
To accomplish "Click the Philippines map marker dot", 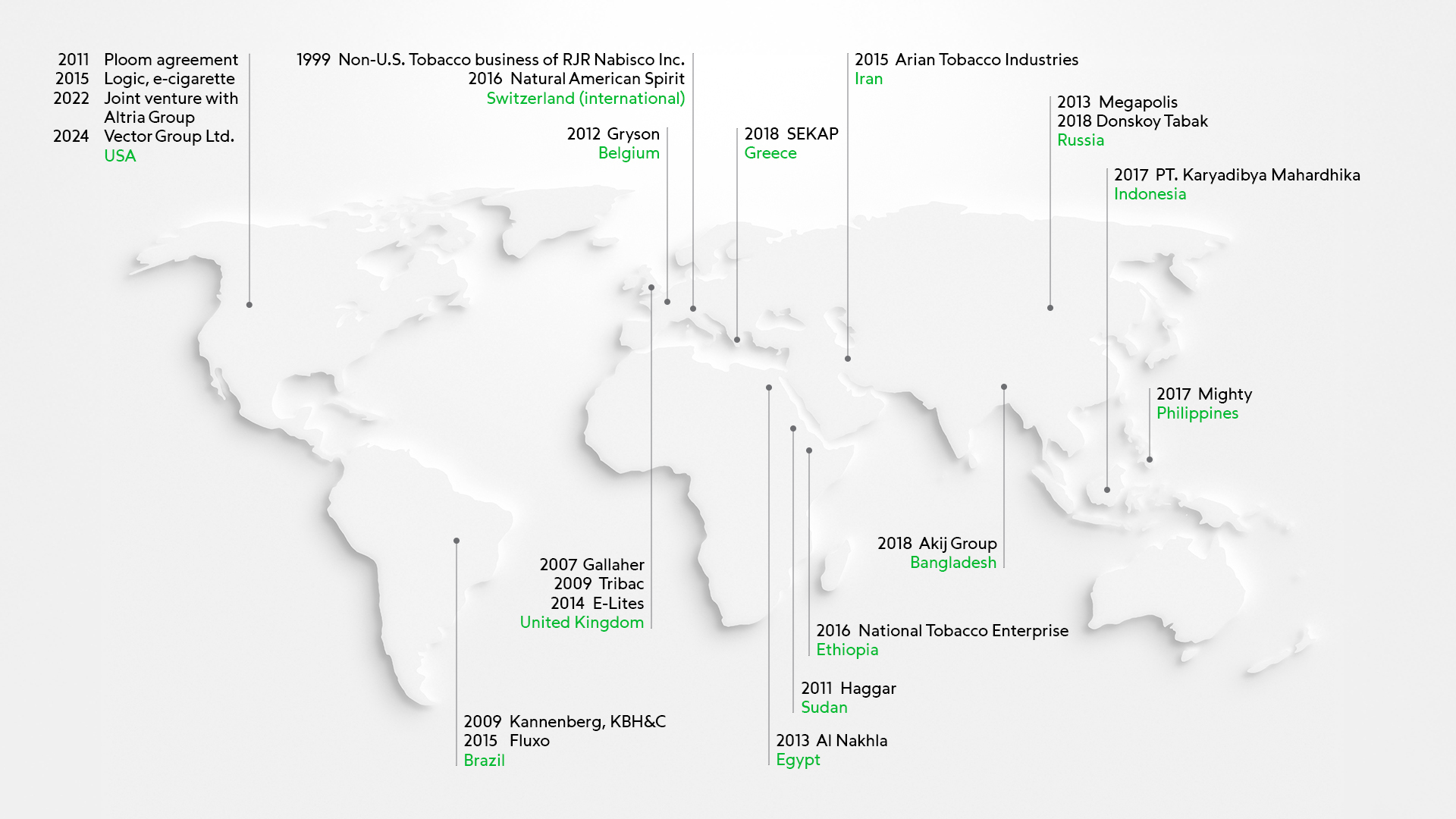I will point(1150,460).
